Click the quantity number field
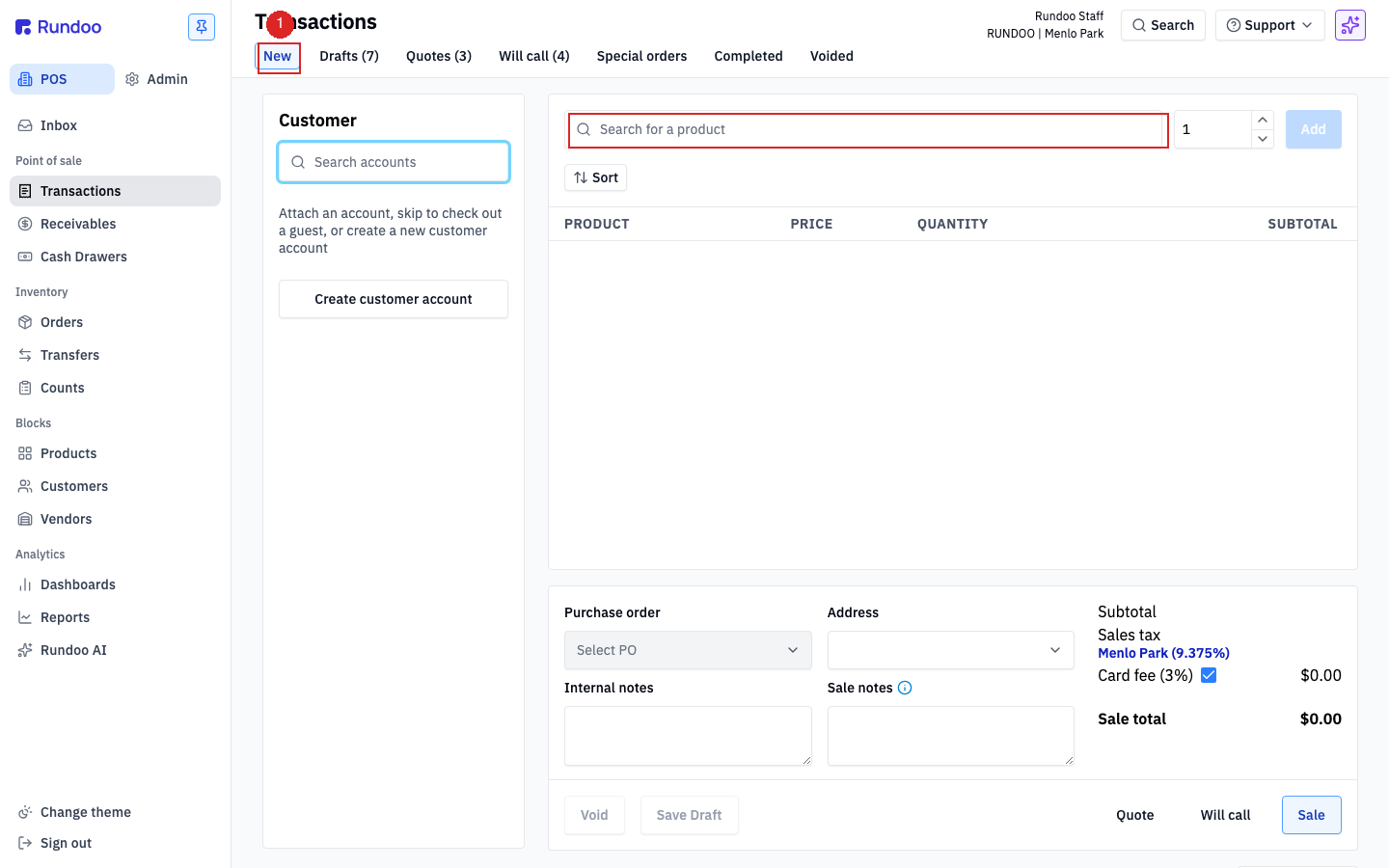Screen dimensions: 1389x868 [1212, 129]
